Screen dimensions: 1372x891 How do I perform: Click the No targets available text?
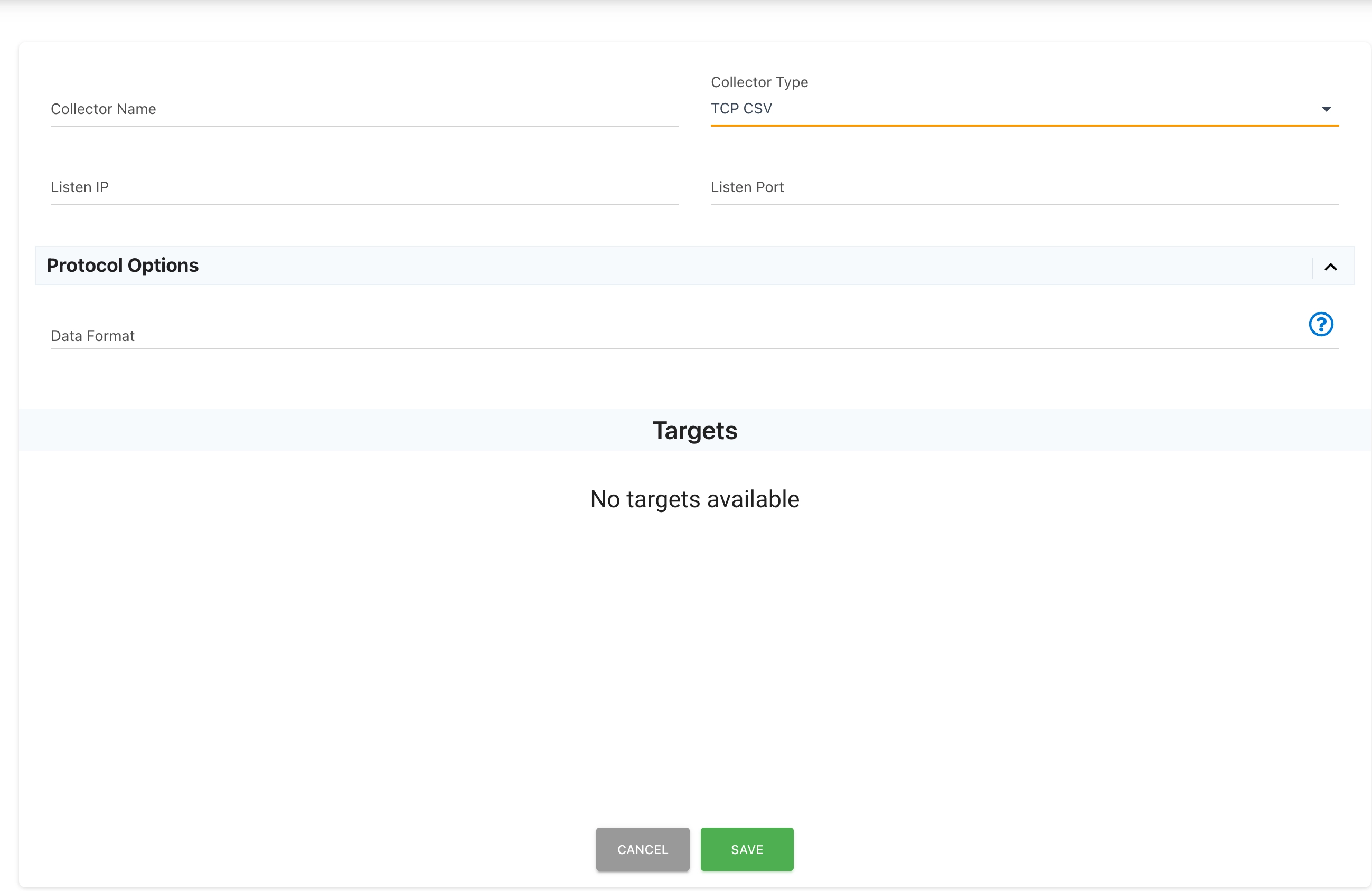(694, 499)
